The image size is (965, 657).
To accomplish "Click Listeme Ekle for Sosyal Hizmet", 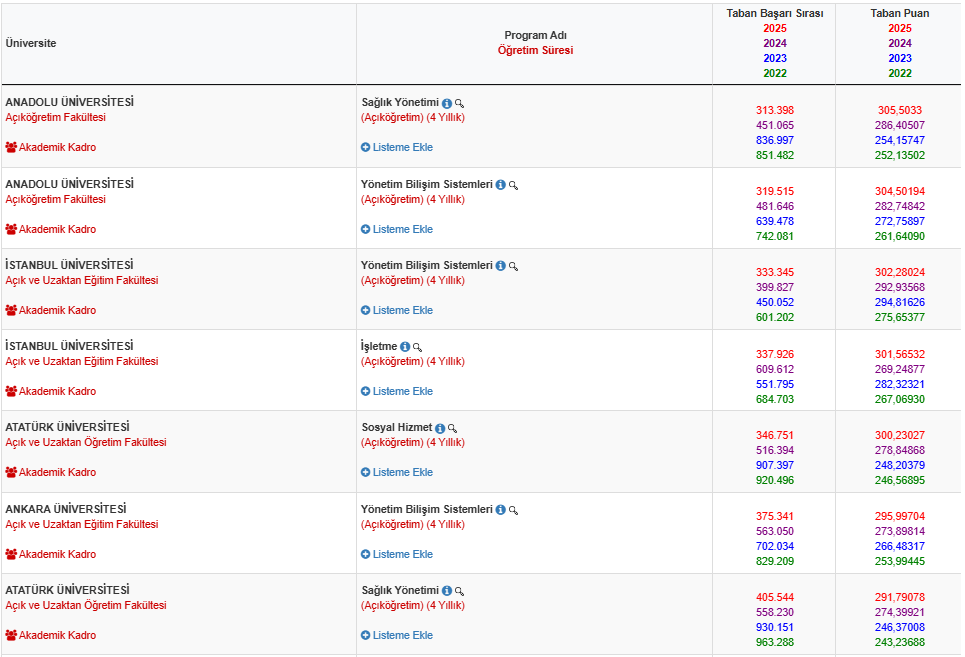I will 397,472.
